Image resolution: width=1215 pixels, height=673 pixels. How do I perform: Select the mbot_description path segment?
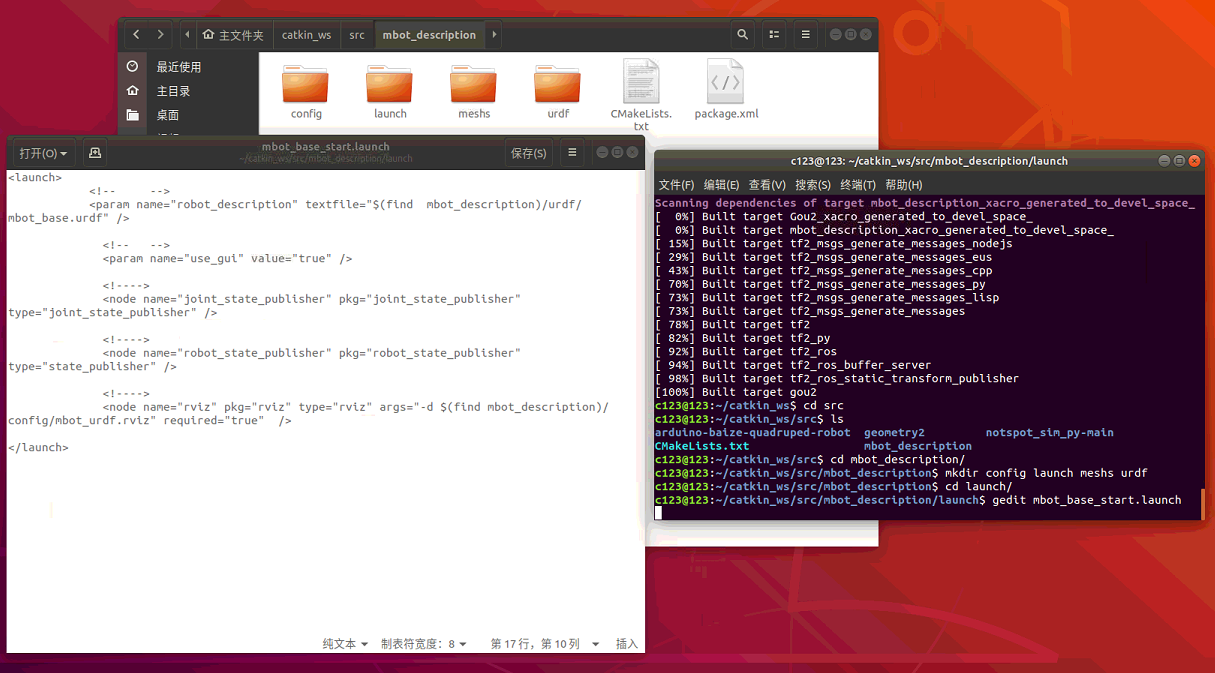(x=429, y=34)
